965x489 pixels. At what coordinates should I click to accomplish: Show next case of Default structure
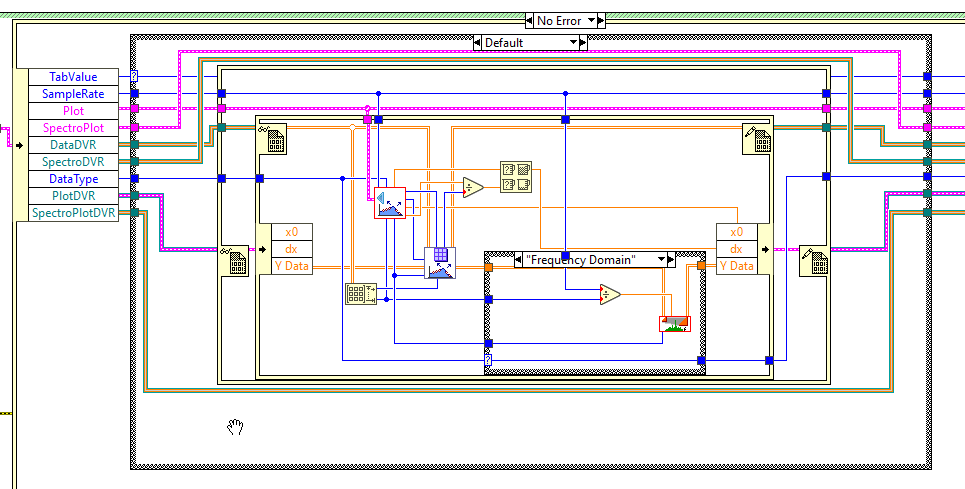point(583,42)
